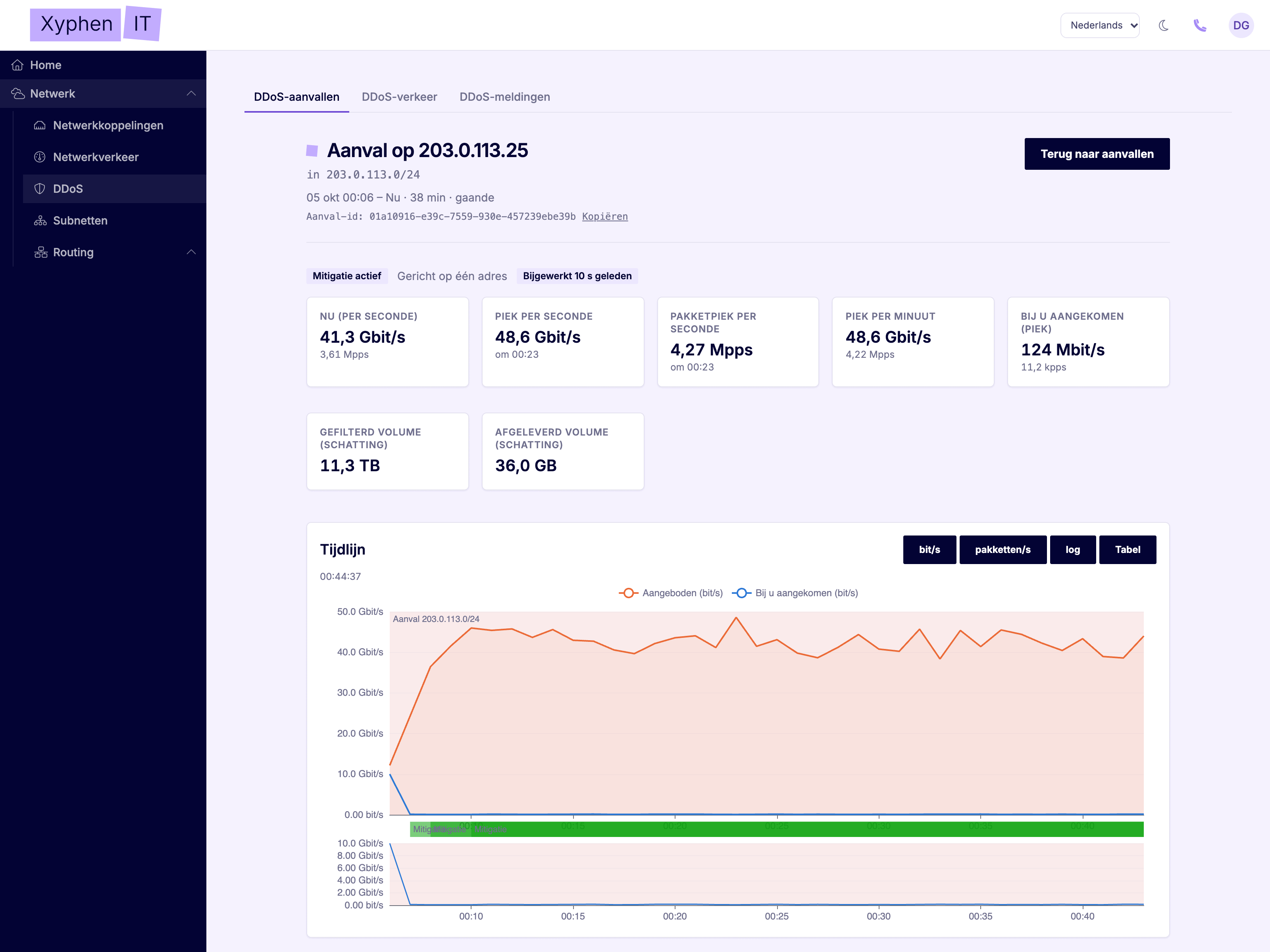Open Subnetten in the sidebar

(114, 221)
